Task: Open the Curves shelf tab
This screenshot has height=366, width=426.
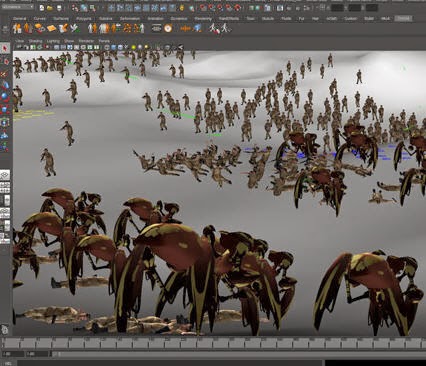Action: point(40,19)
